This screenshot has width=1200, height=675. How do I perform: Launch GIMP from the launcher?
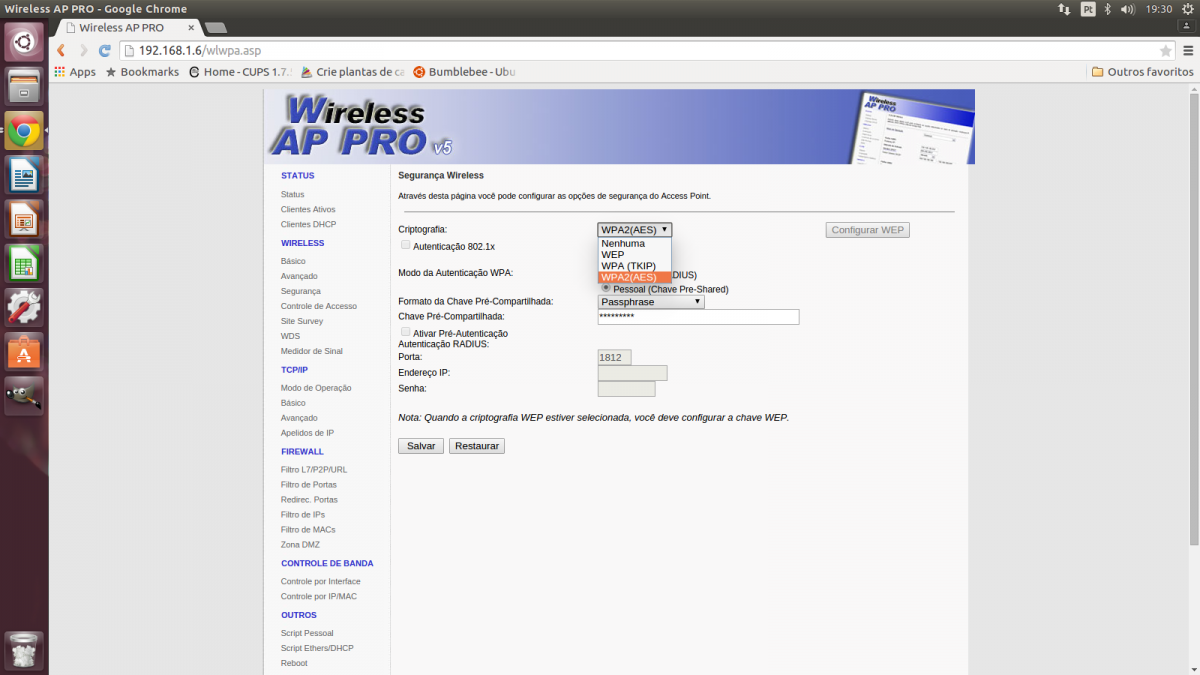tap(24, 395)
